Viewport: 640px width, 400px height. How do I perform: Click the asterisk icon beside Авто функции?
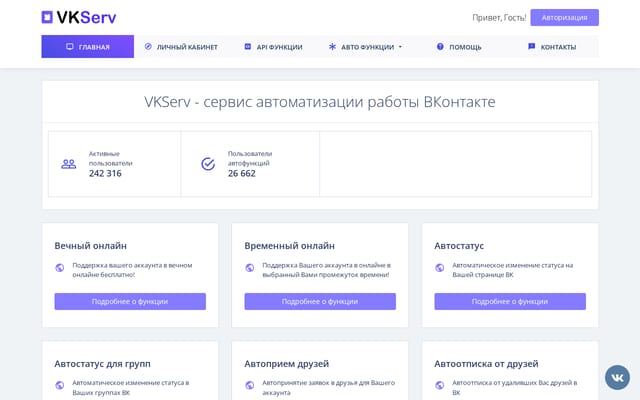[332, 47]
